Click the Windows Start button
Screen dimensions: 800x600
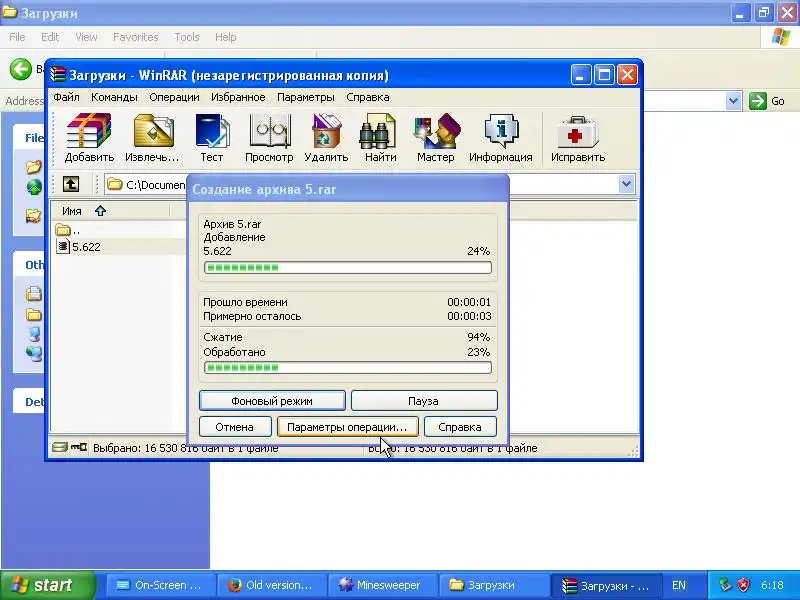tap(48, 585)
